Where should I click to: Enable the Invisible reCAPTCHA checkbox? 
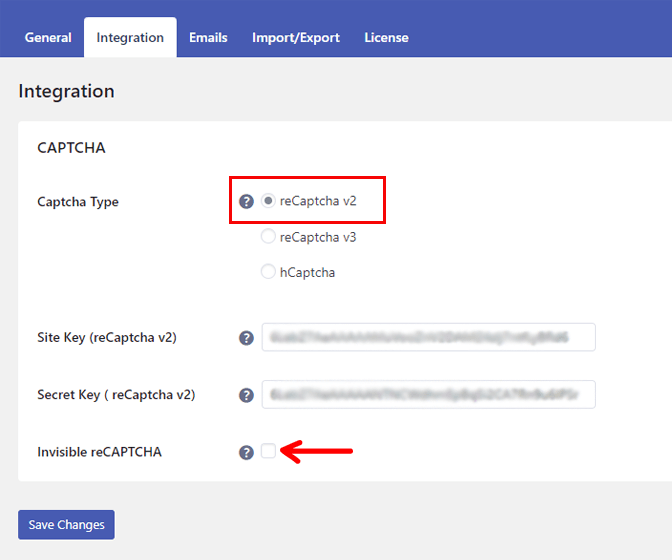point(268,451)
